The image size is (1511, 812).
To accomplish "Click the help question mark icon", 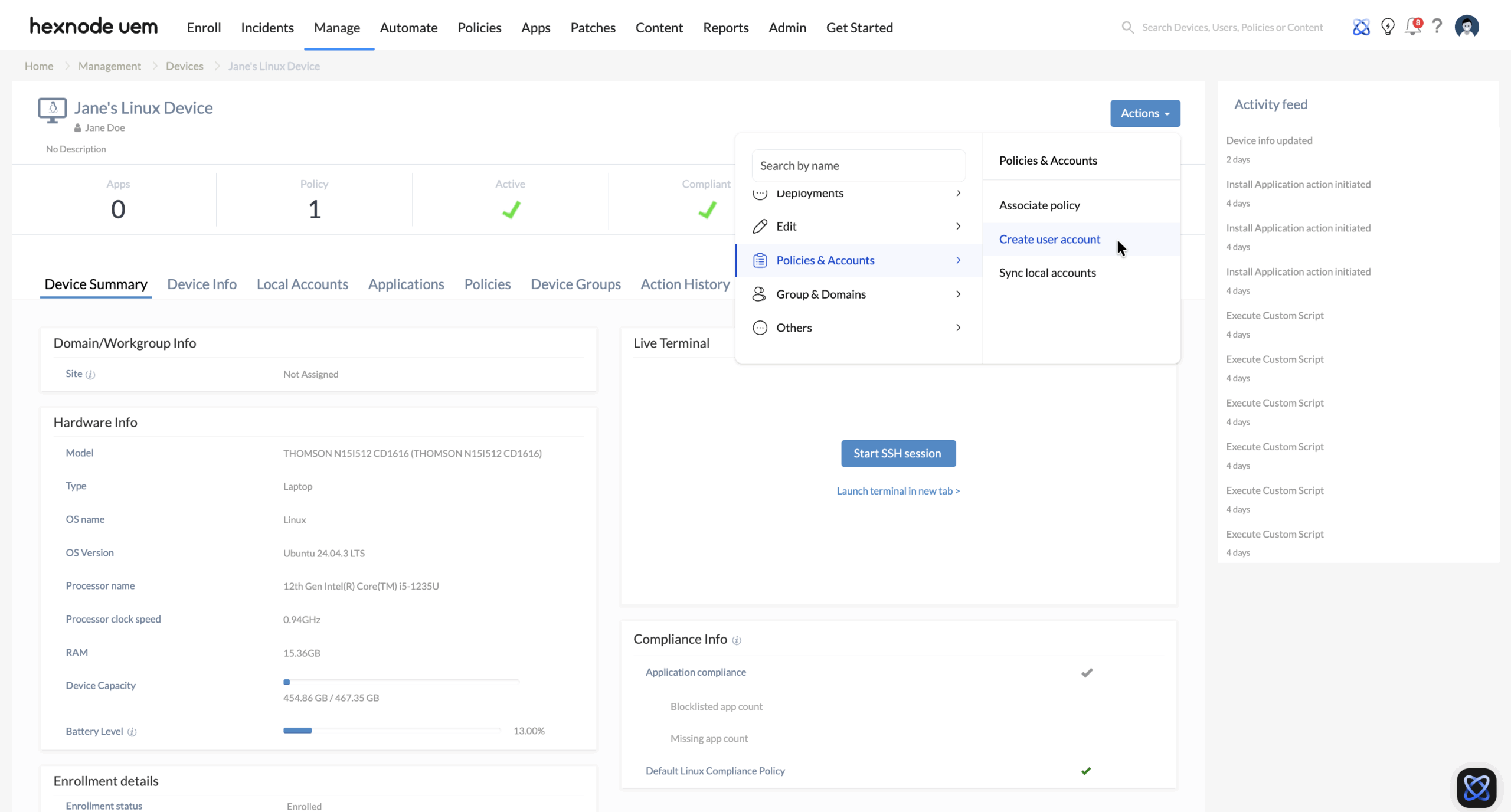I will [x=1437, y=27].
